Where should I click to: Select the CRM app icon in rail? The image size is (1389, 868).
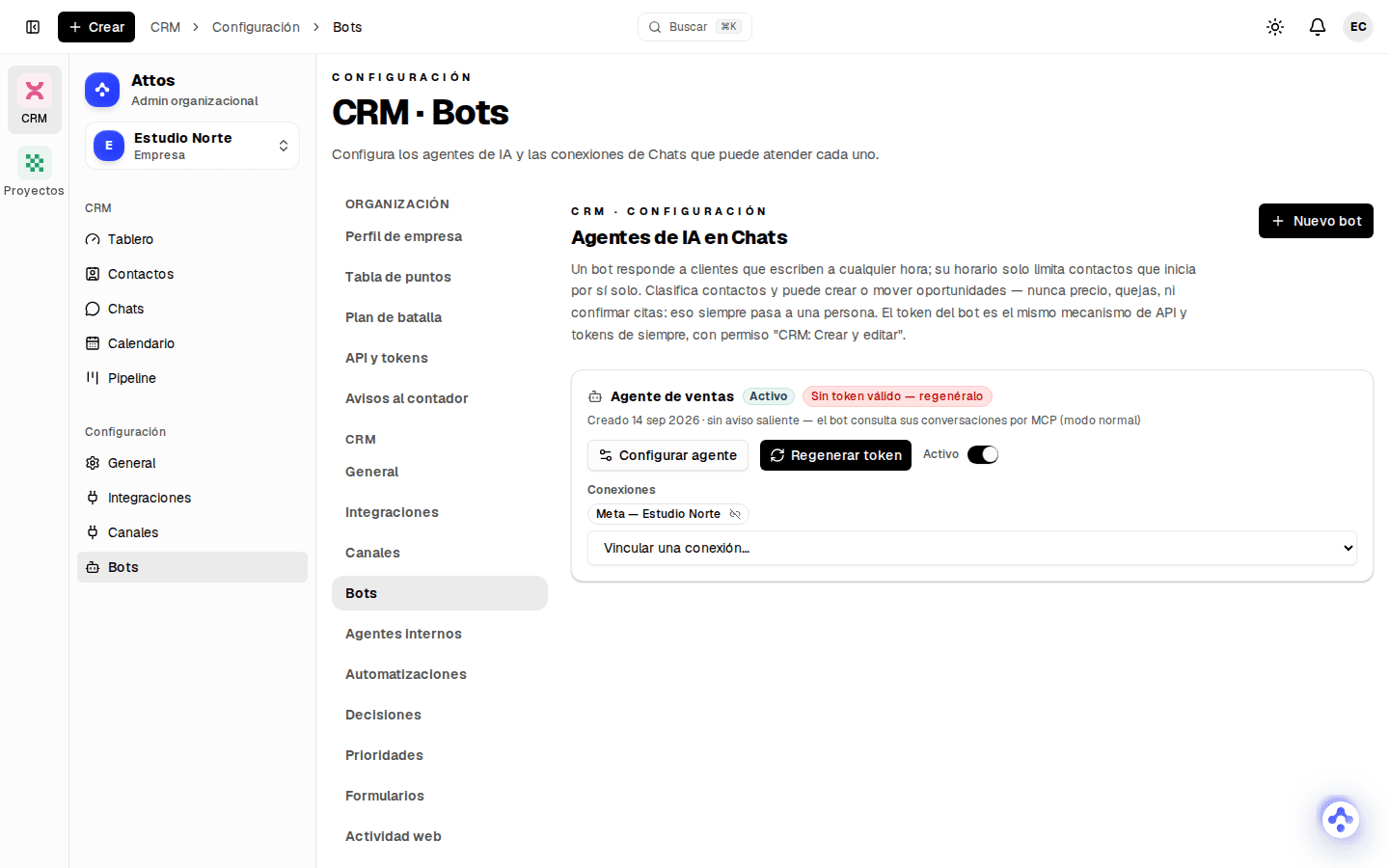click(x=35, y=99)
